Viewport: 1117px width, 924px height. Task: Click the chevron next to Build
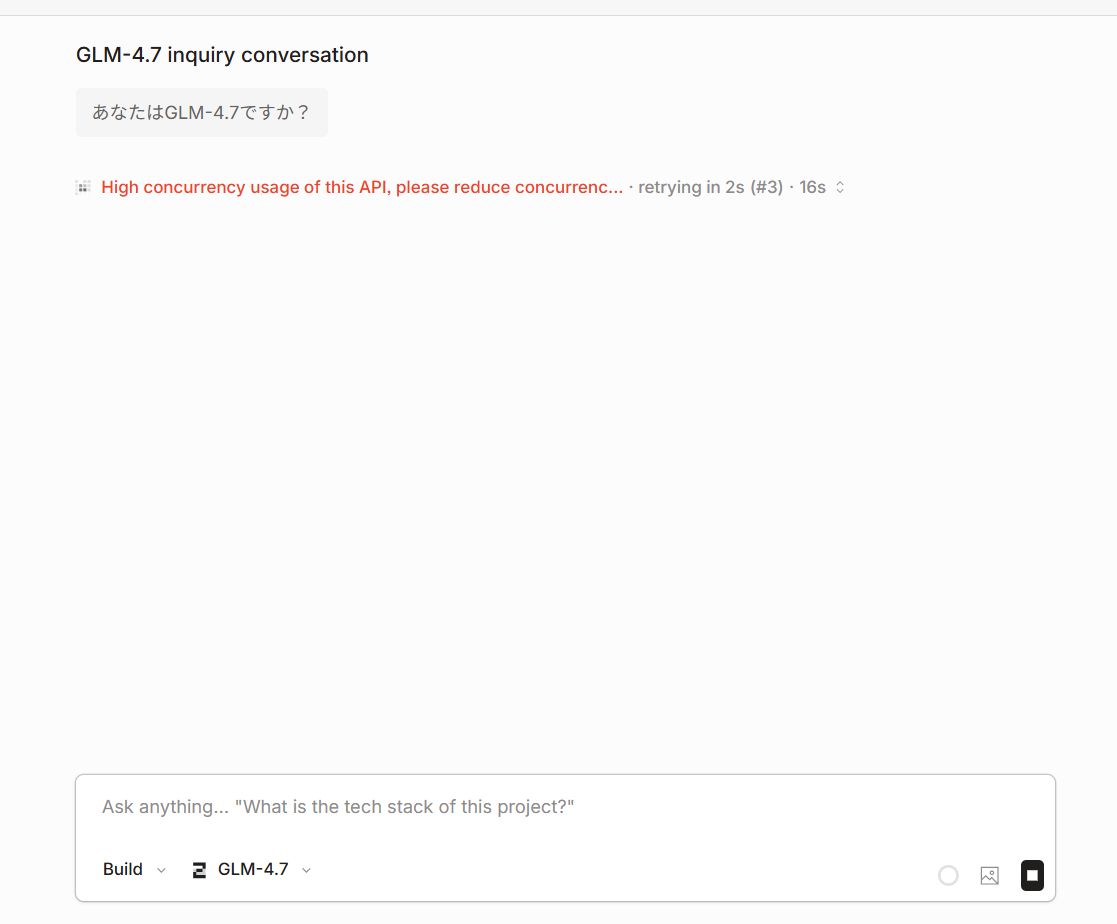point(162,870)
